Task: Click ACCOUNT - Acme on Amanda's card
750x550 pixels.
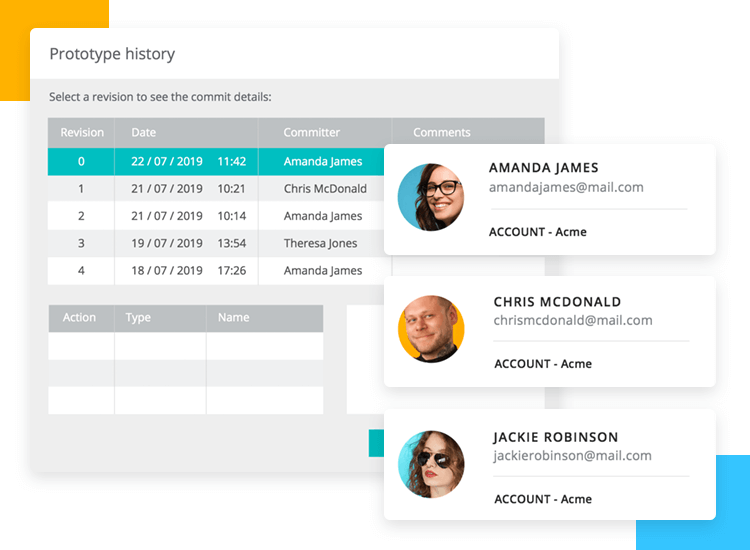Action: [x=538, y=232]
